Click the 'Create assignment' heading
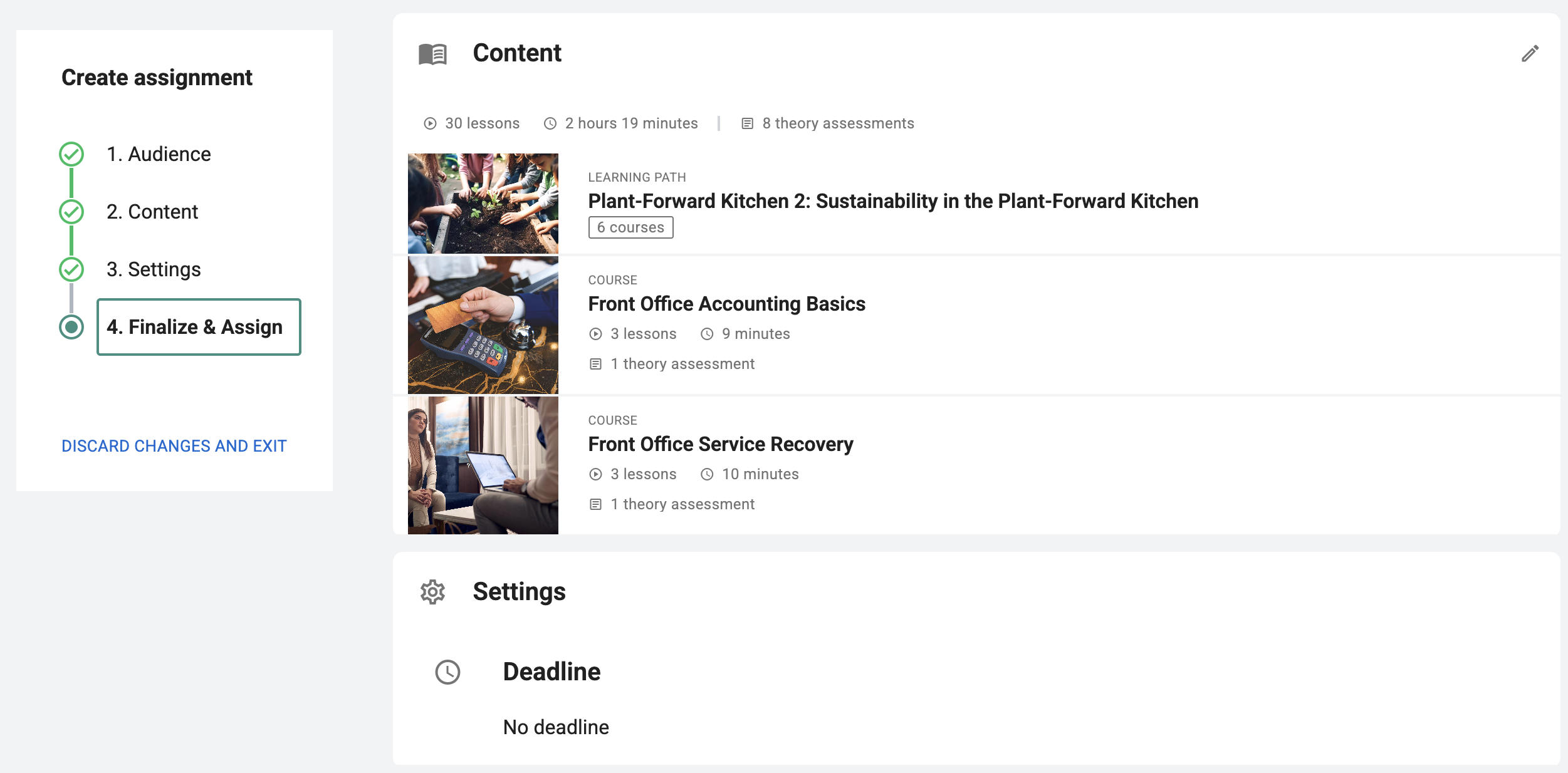Screen dimensions: 1568x773 (157, 78)
